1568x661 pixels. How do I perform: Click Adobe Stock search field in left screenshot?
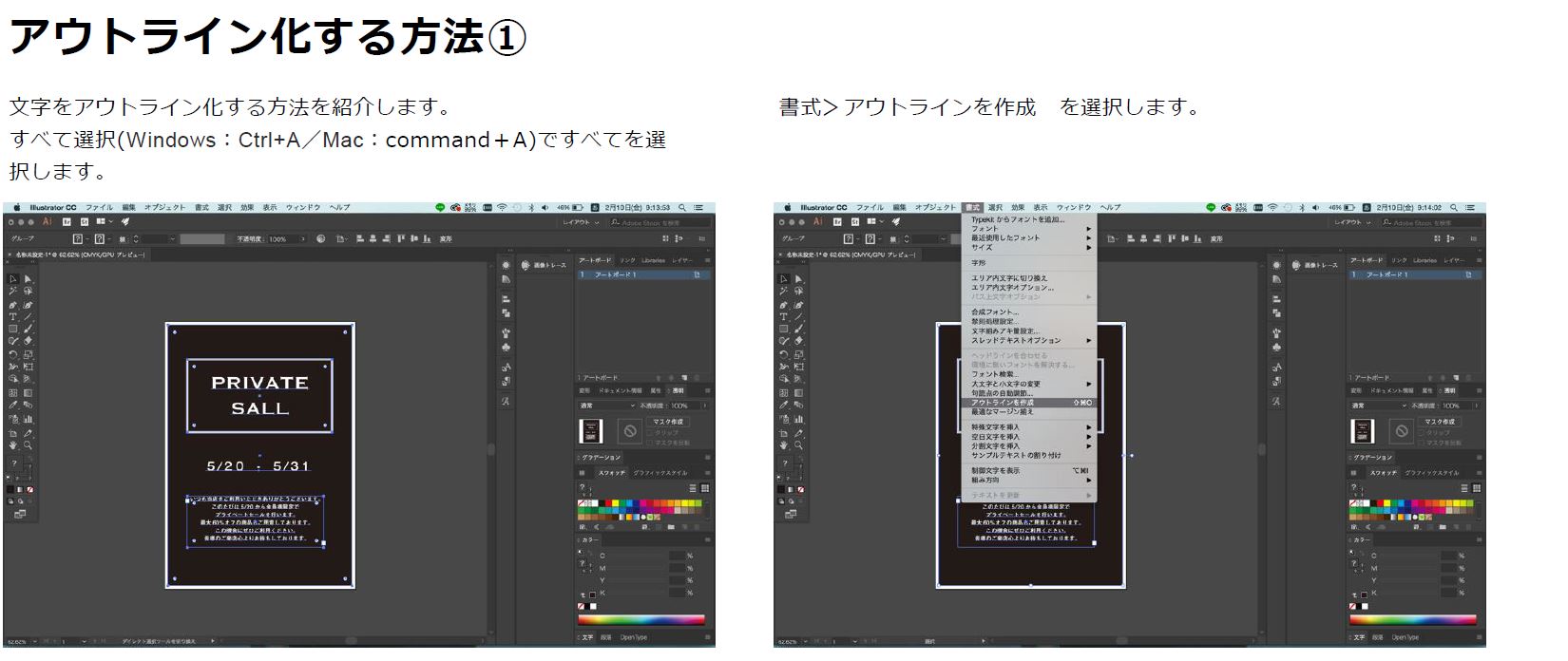659,222
